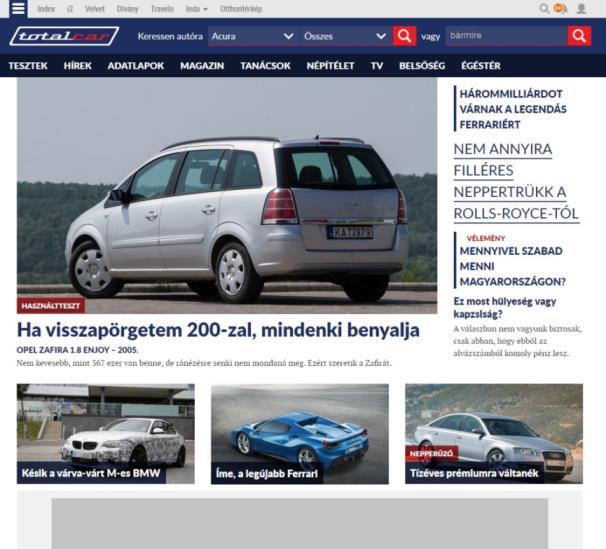Click the VÉLEMÉNY label
The image size is (606, 549).
point(485,238)
